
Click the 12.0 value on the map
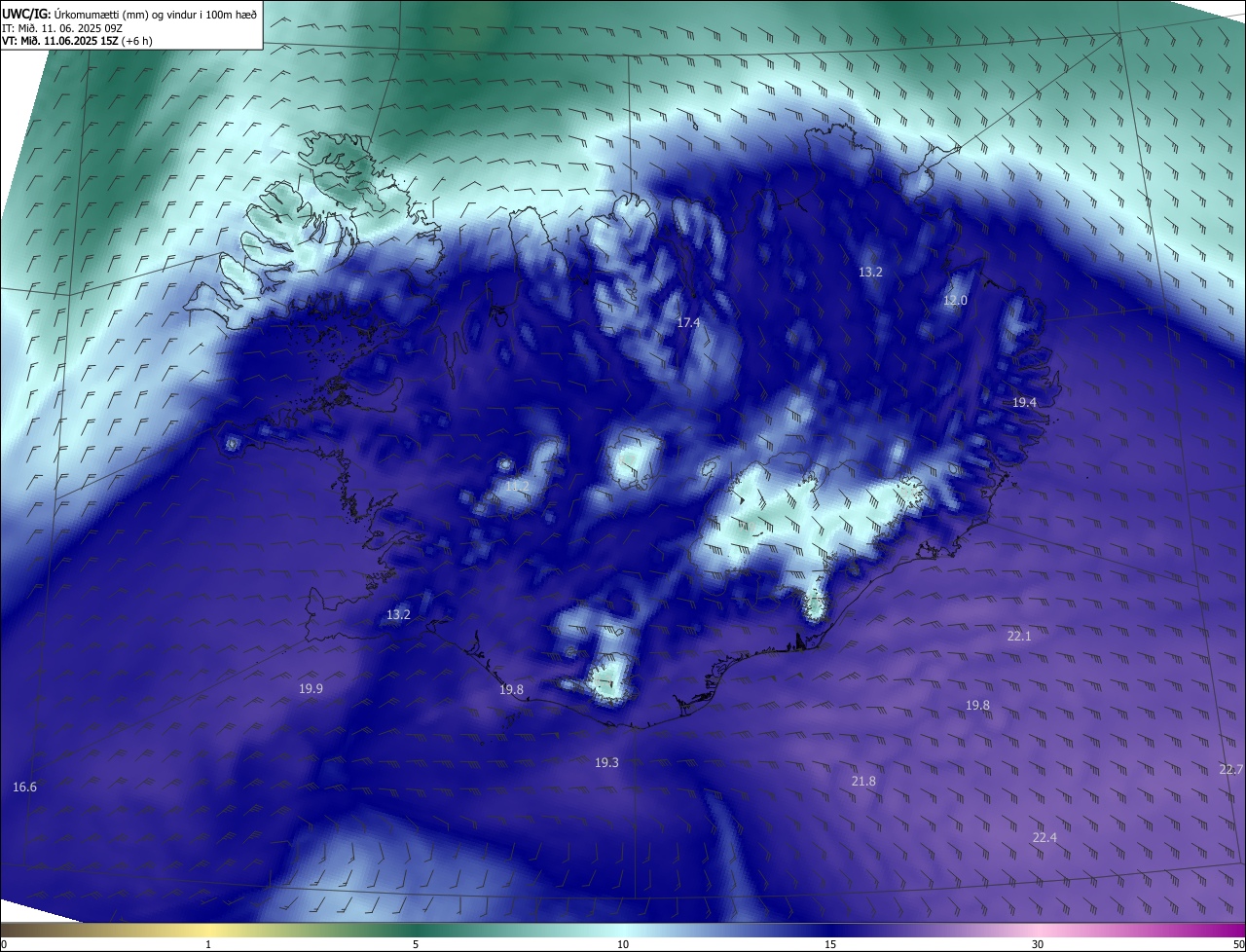955,300
